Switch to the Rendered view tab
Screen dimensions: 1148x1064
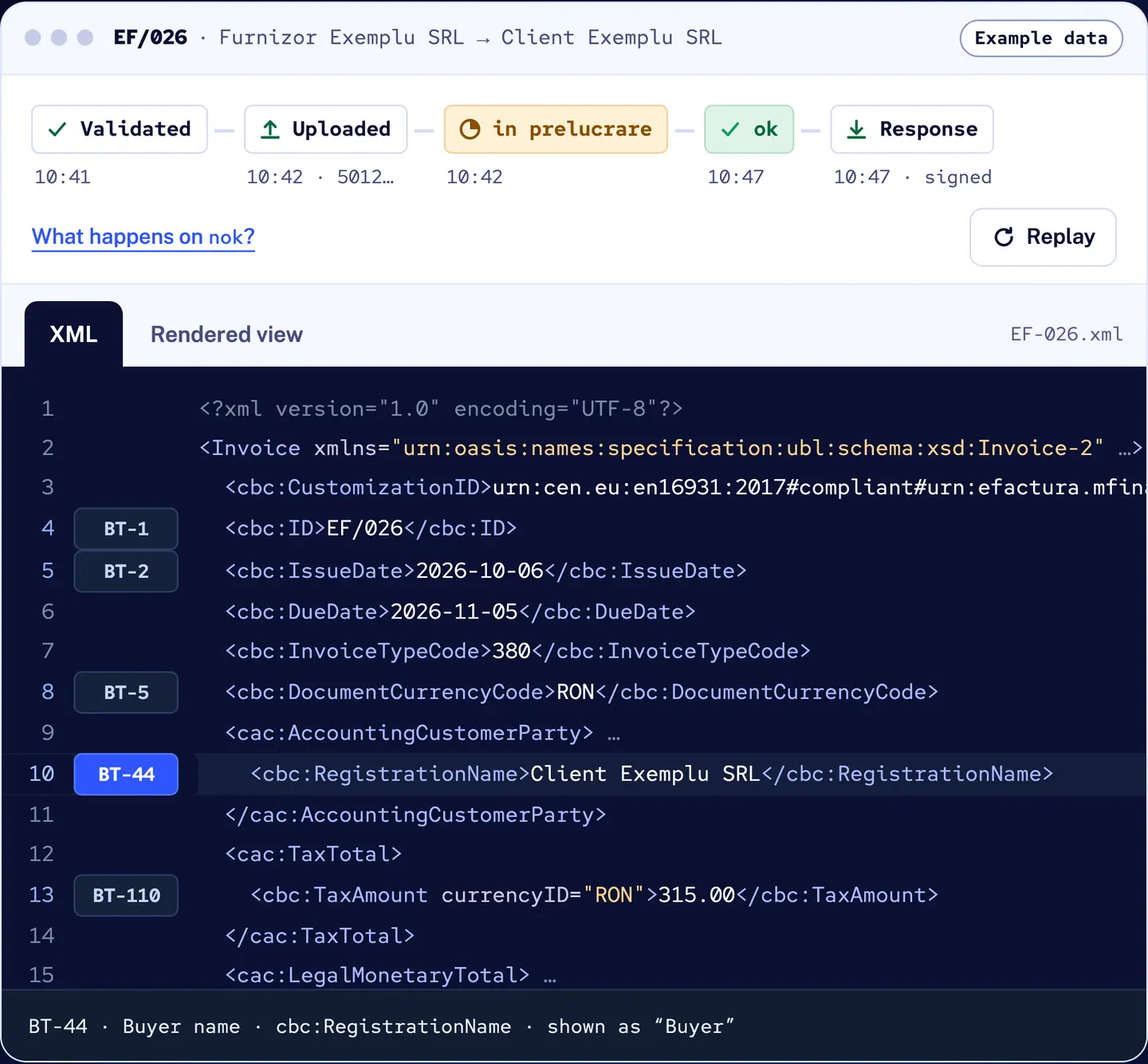[226, 334]
